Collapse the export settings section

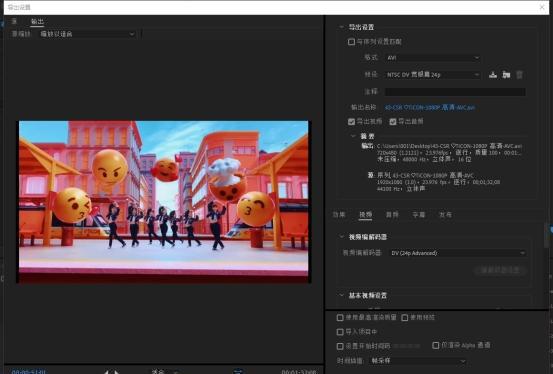[341, 27]
